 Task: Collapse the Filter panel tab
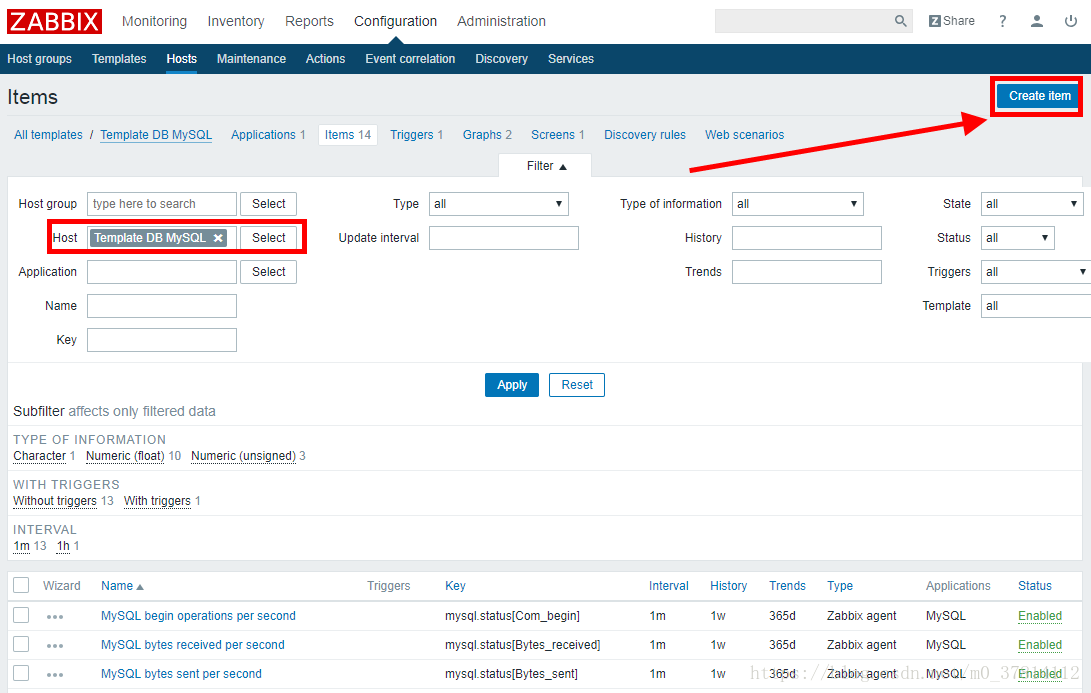pyautogui.click(x=546, y=166)
